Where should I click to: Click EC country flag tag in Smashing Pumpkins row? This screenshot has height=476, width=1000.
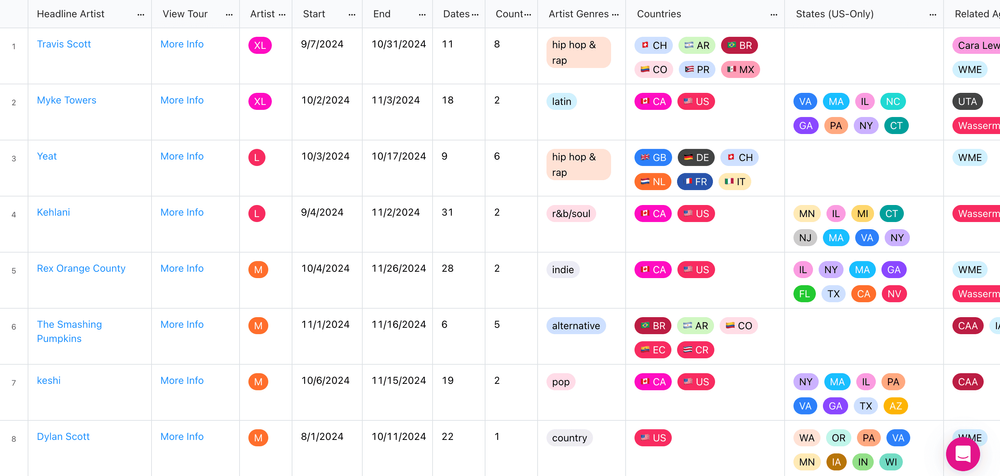653,350
